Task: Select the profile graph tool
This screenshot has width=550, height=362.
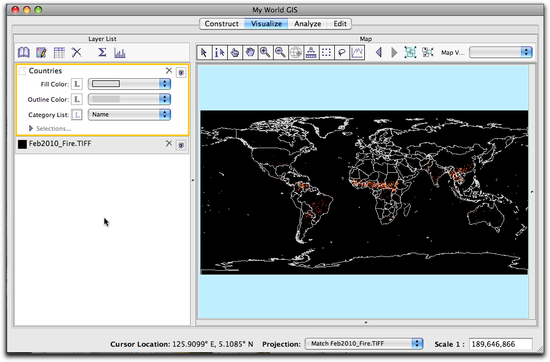Action: (357, 53)
